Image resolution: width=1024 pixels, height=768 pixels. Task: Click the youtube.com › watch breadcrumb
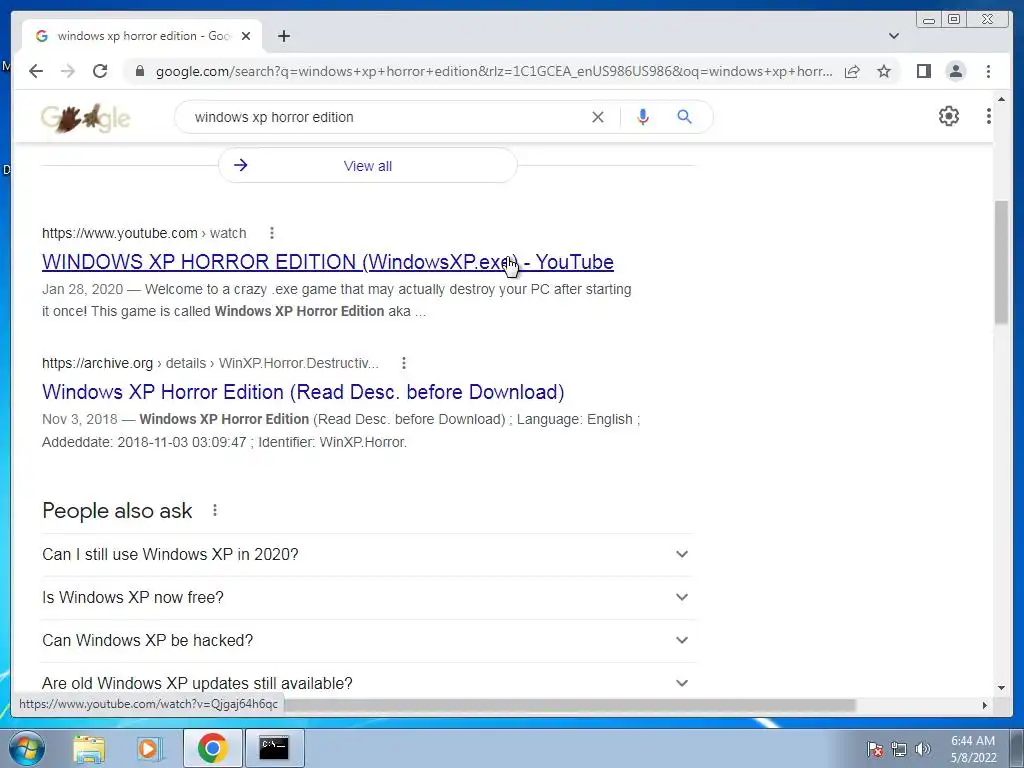(144, 233)
